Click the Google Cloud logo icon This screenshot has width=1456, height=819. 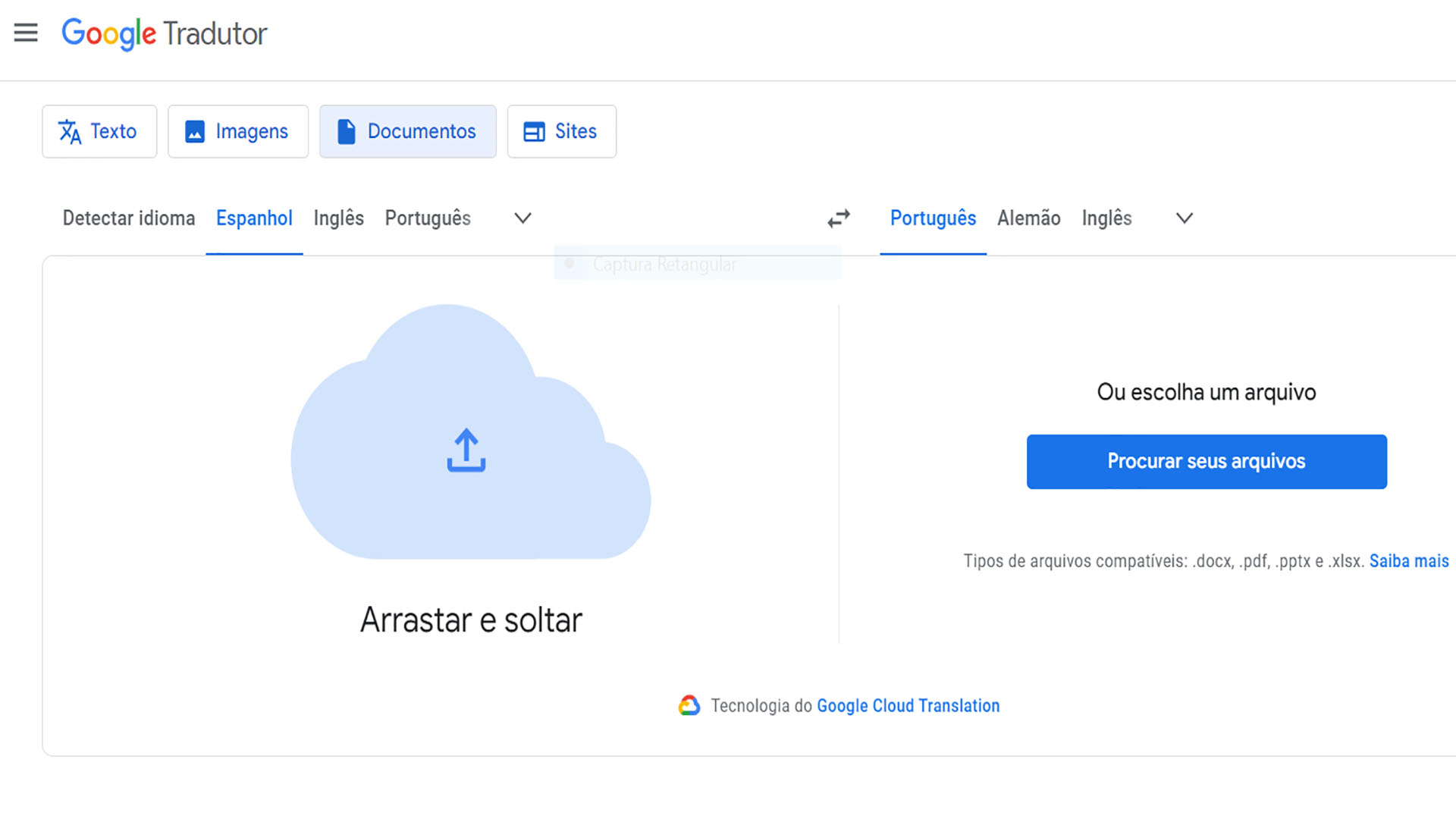click(x=689, y=705)
